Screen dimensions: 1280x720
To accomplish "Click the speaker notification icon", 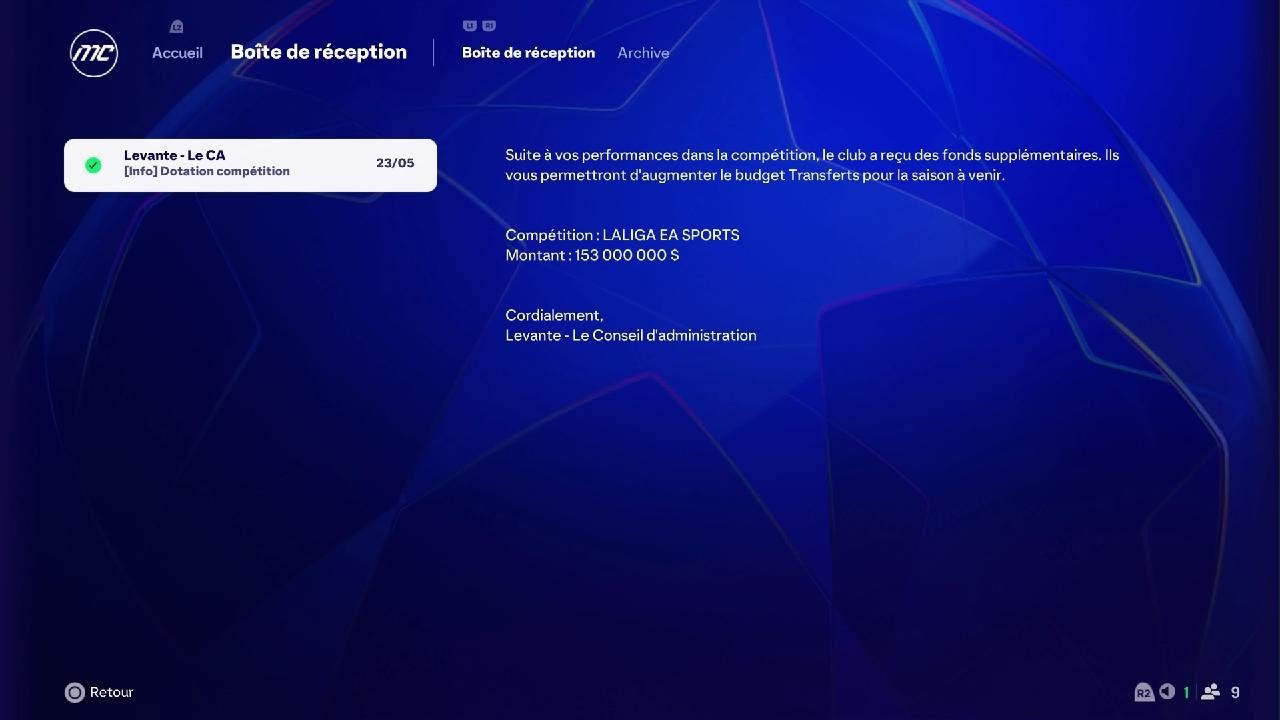I will coord(1167,692).
